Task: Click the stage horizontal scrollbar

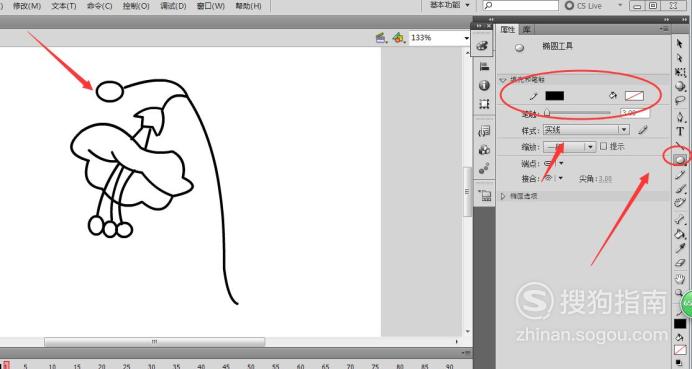Action: click(154, 342)
